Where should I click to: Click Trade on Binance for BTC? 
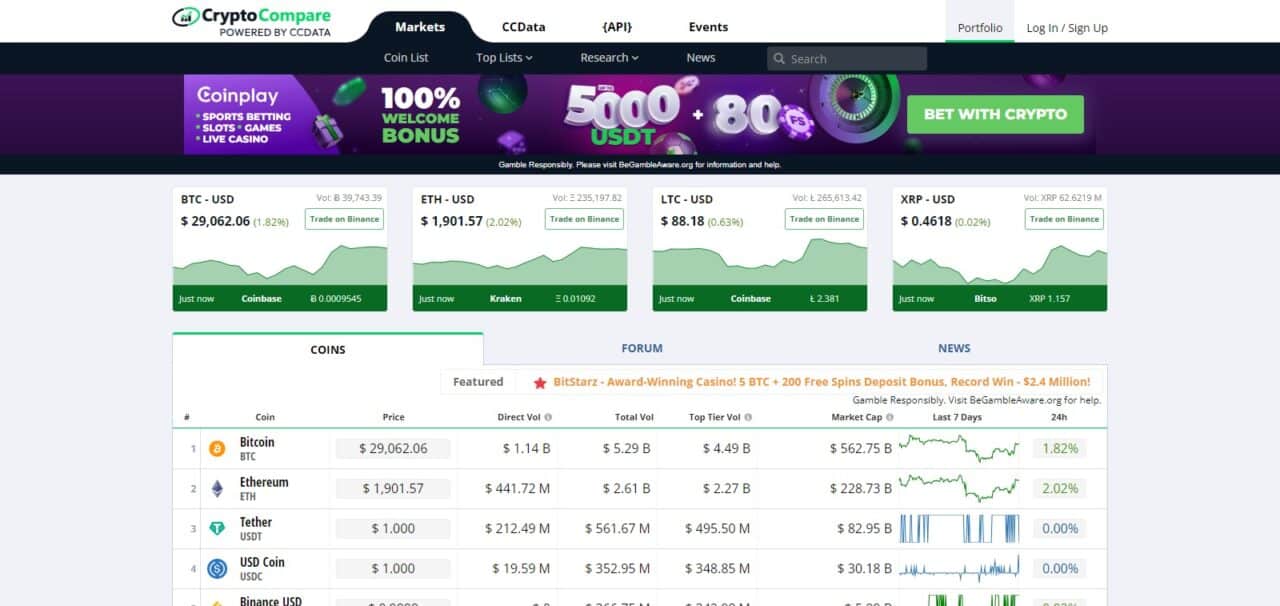click(344, 219)
